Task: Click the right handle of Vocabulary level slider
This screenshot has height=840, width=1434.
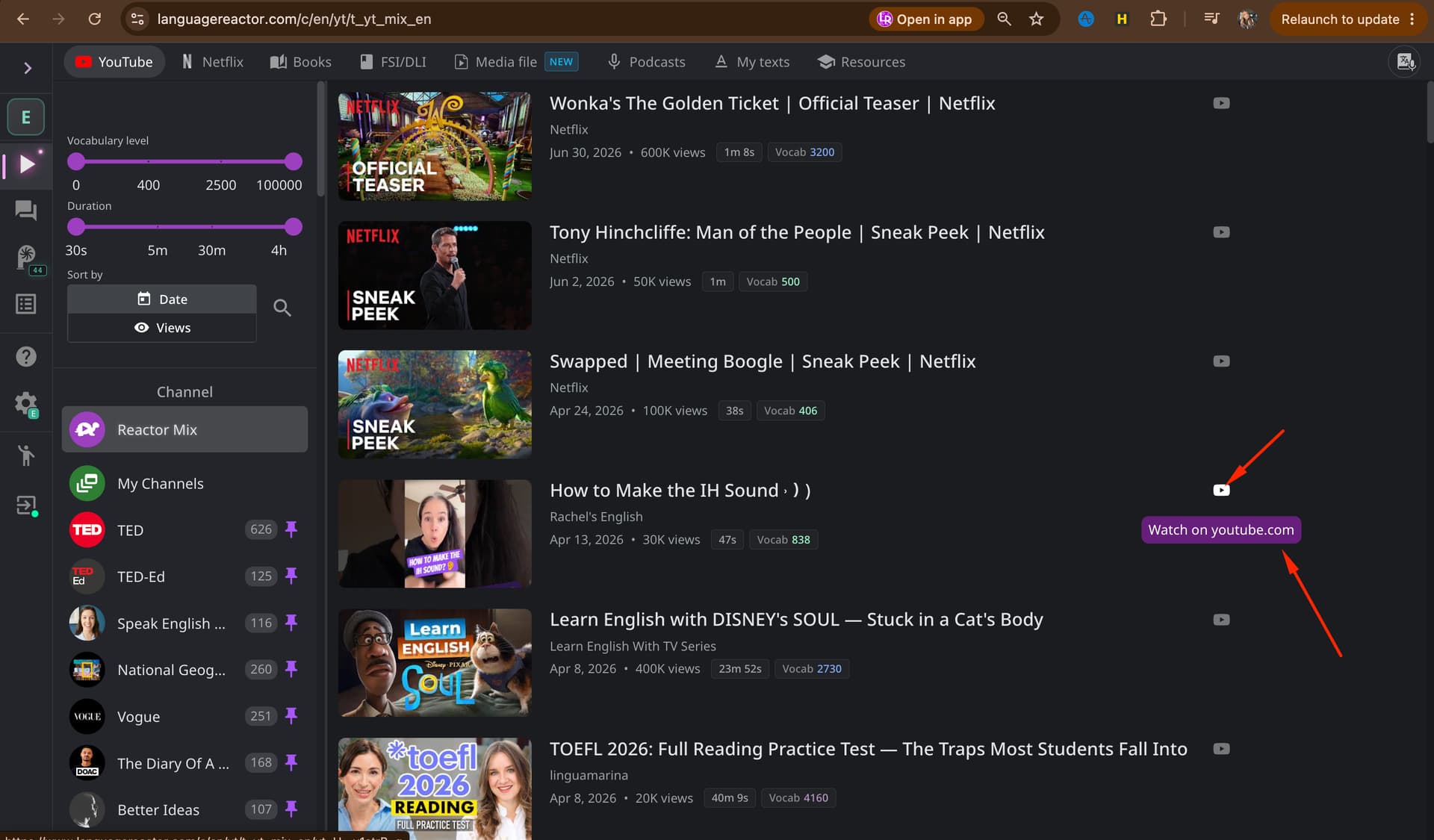Action: [294, 161]
